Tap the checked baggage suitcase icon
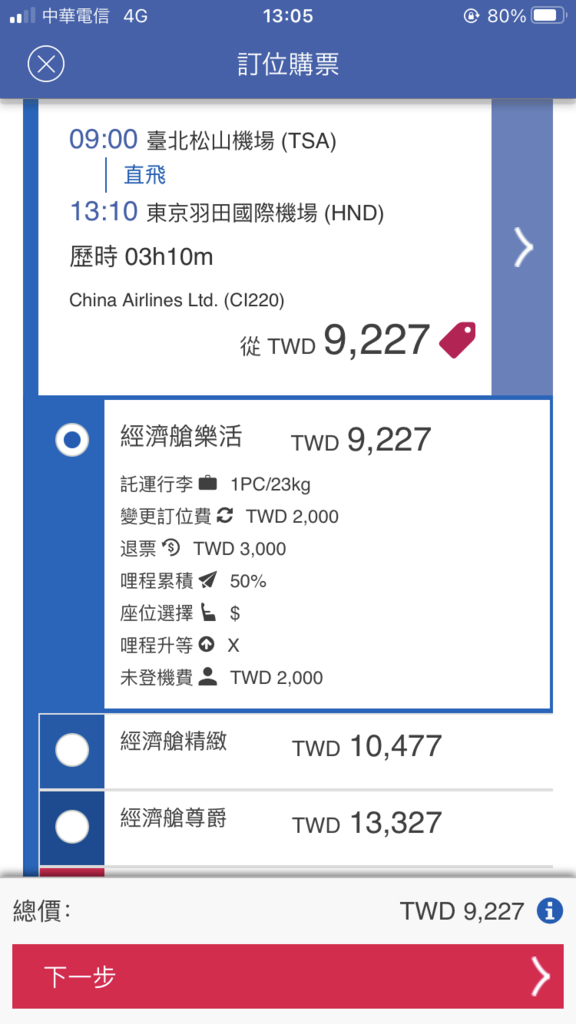 point(208,484)
